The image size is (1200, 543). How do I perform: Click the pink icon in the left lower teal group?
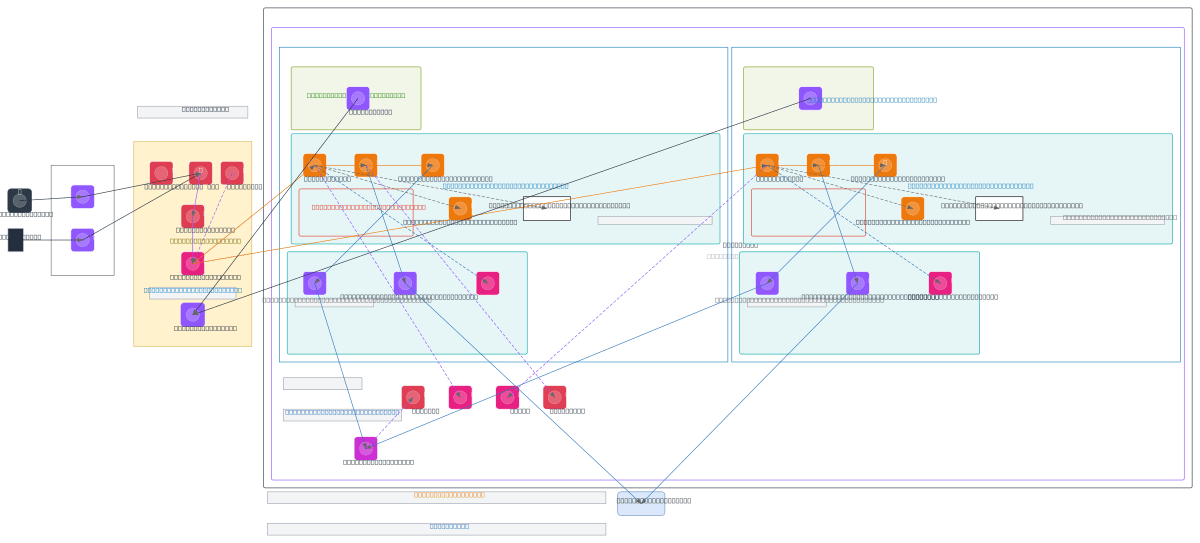pyautogui.click(x=488, y=283)
